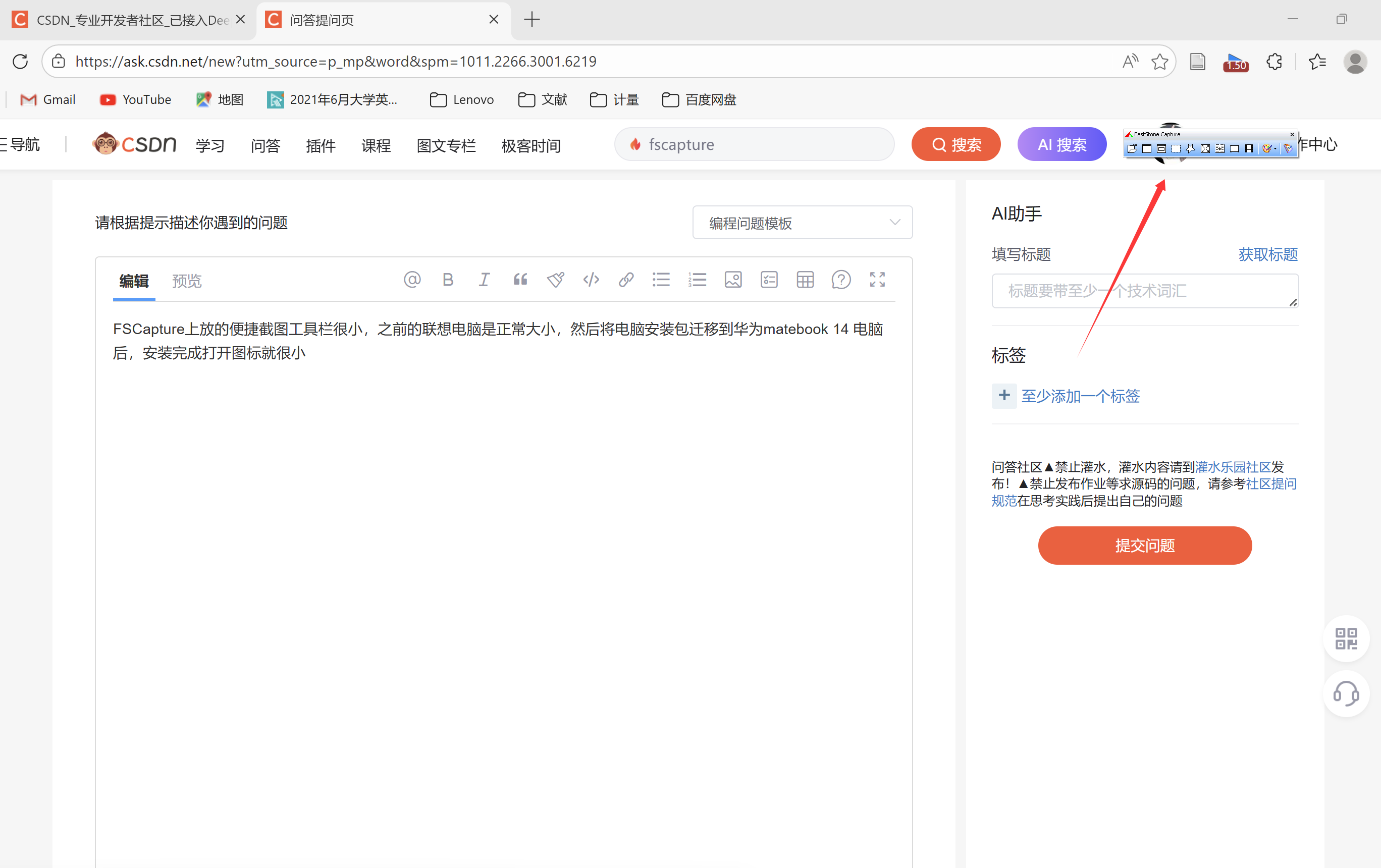Click the italic formatting icon

tap(484, 280)
